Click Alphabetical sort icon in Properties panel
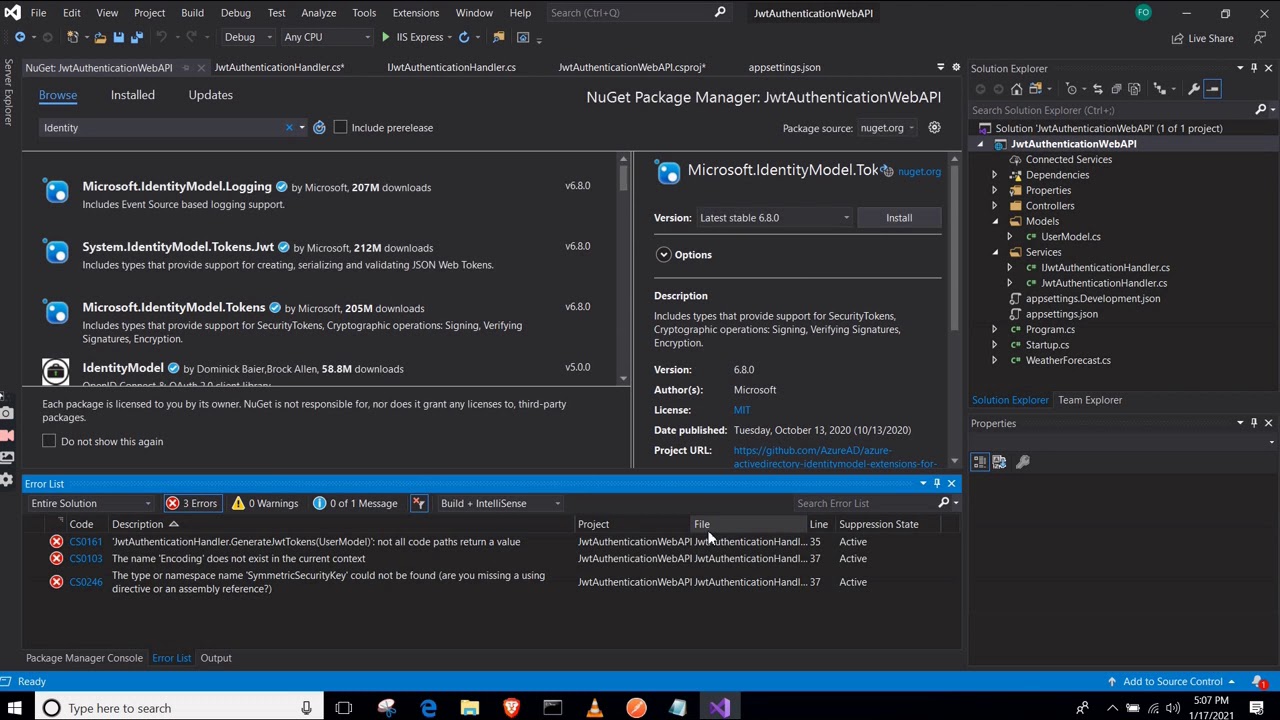 [999, 462]
